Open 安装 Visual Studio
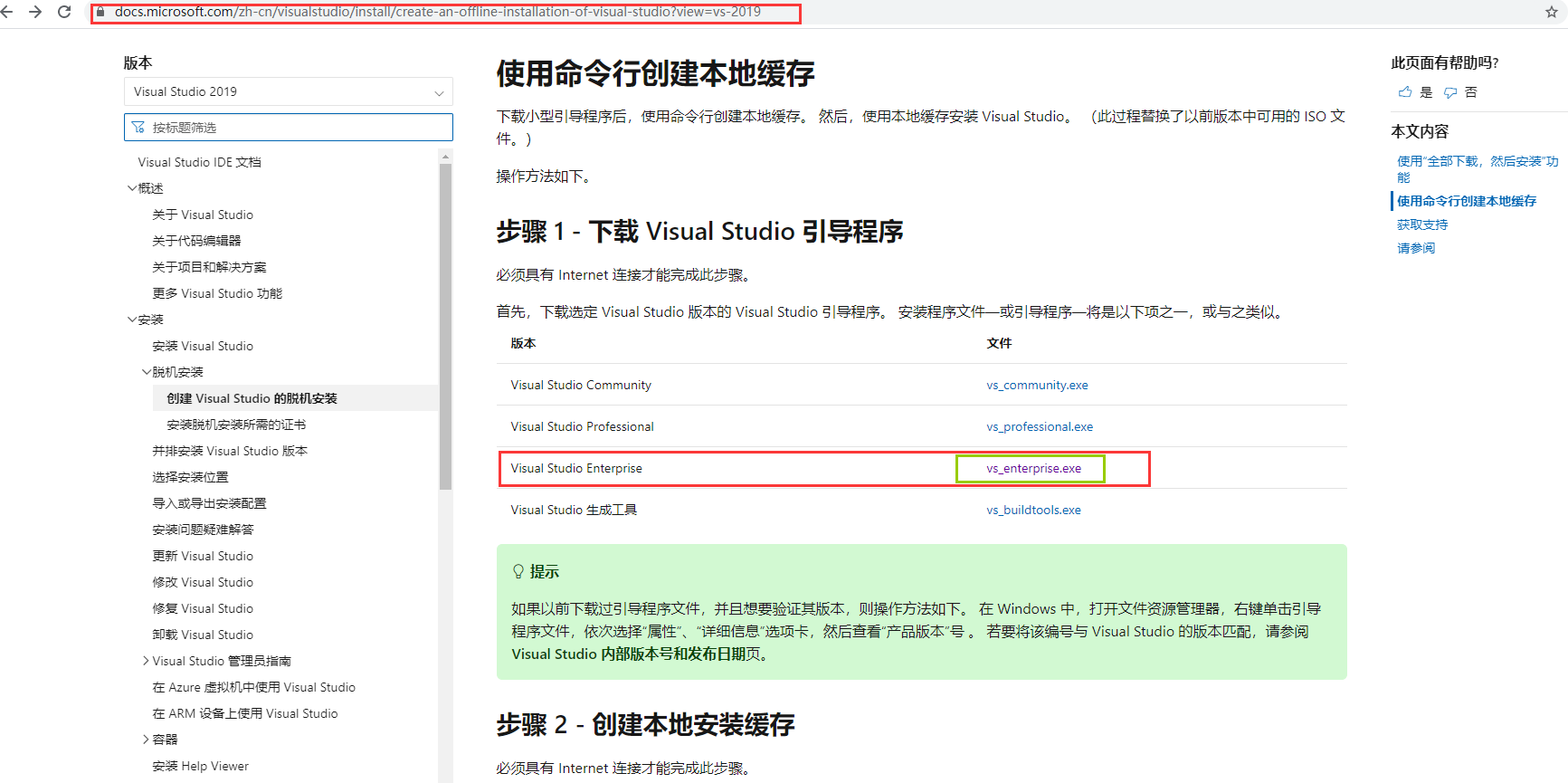Screen dimensions: 1568x783 click(x=203, y=346)
